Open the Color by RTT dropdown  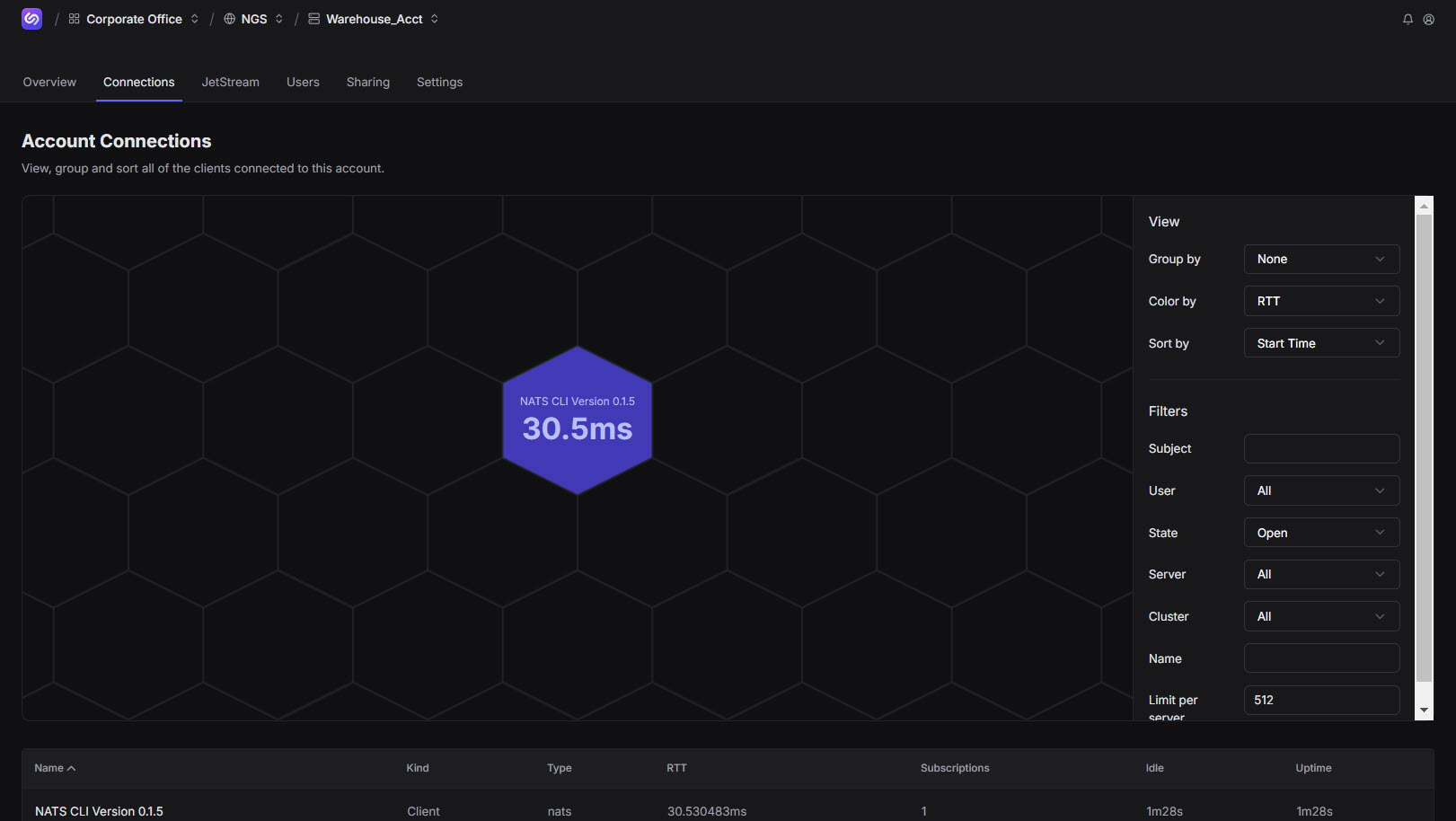click(x=1321, y=301)
